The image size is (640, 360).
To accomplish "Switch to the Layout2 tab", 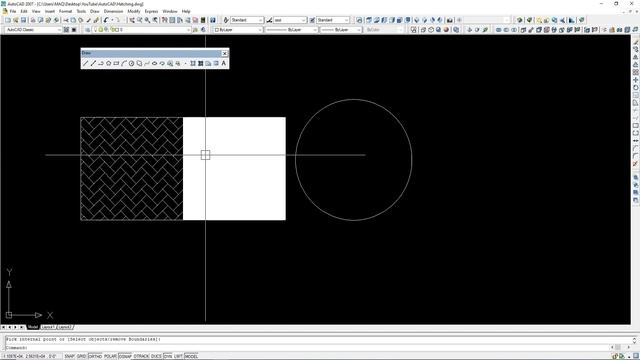I will click(x=65, y=327).
